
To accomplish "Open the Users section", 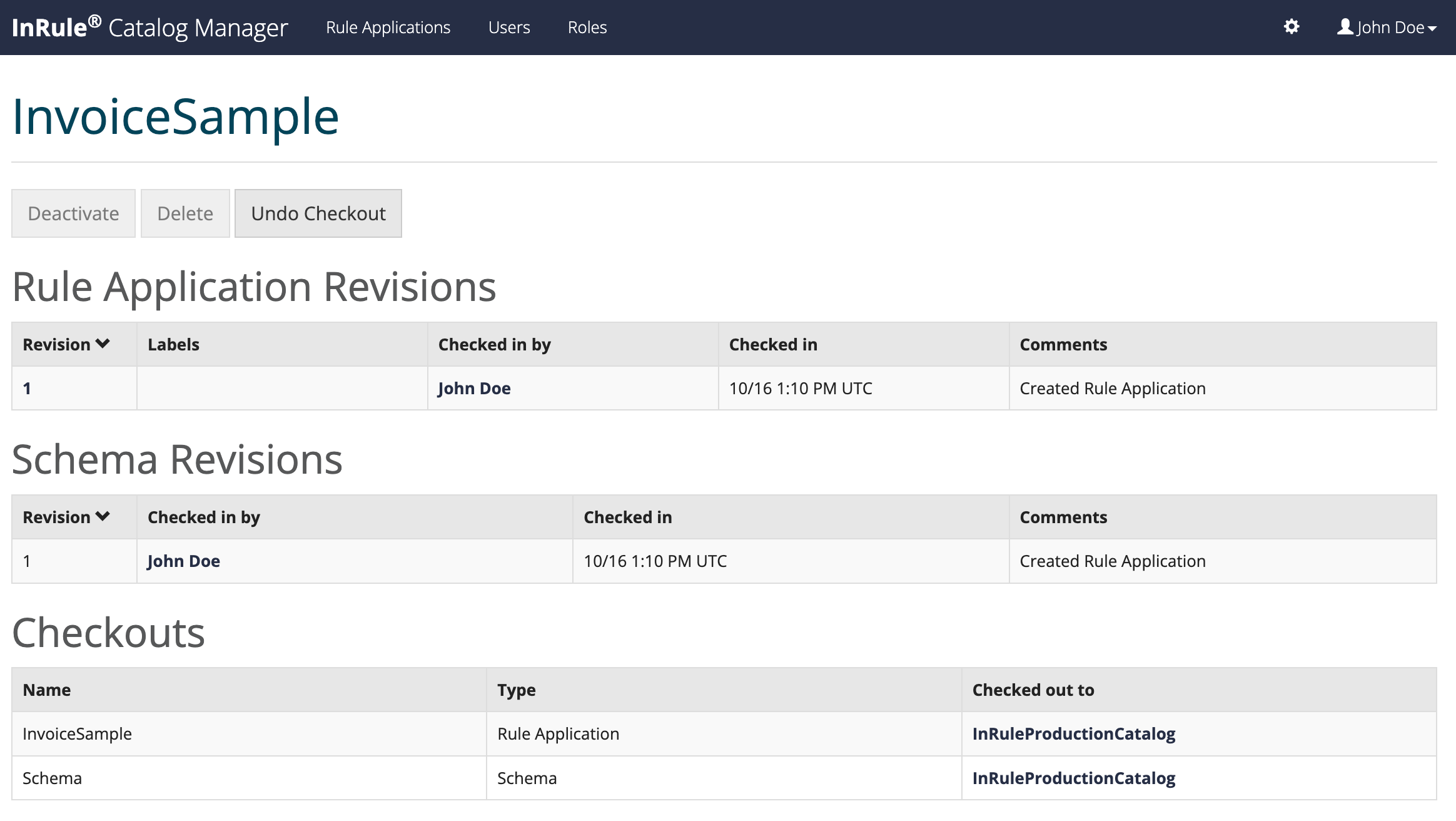I will click(509, 27).
